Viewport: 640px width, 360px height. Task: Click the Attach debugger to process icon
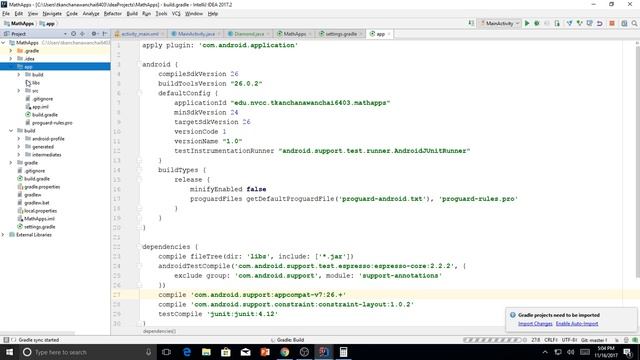pos(557,23)
